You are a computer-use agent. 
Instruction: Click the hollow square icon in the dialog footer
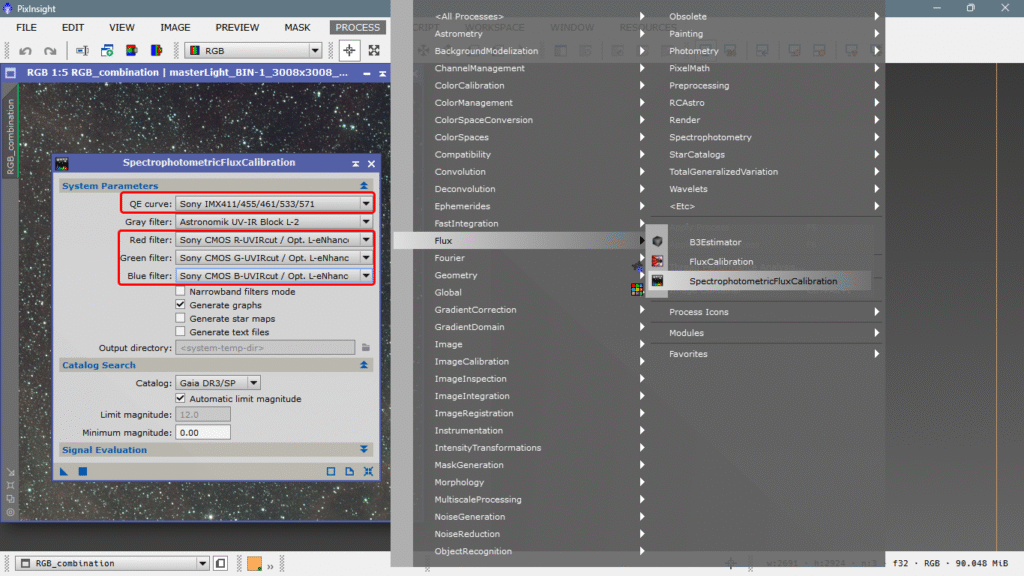(x=331, y=472)
